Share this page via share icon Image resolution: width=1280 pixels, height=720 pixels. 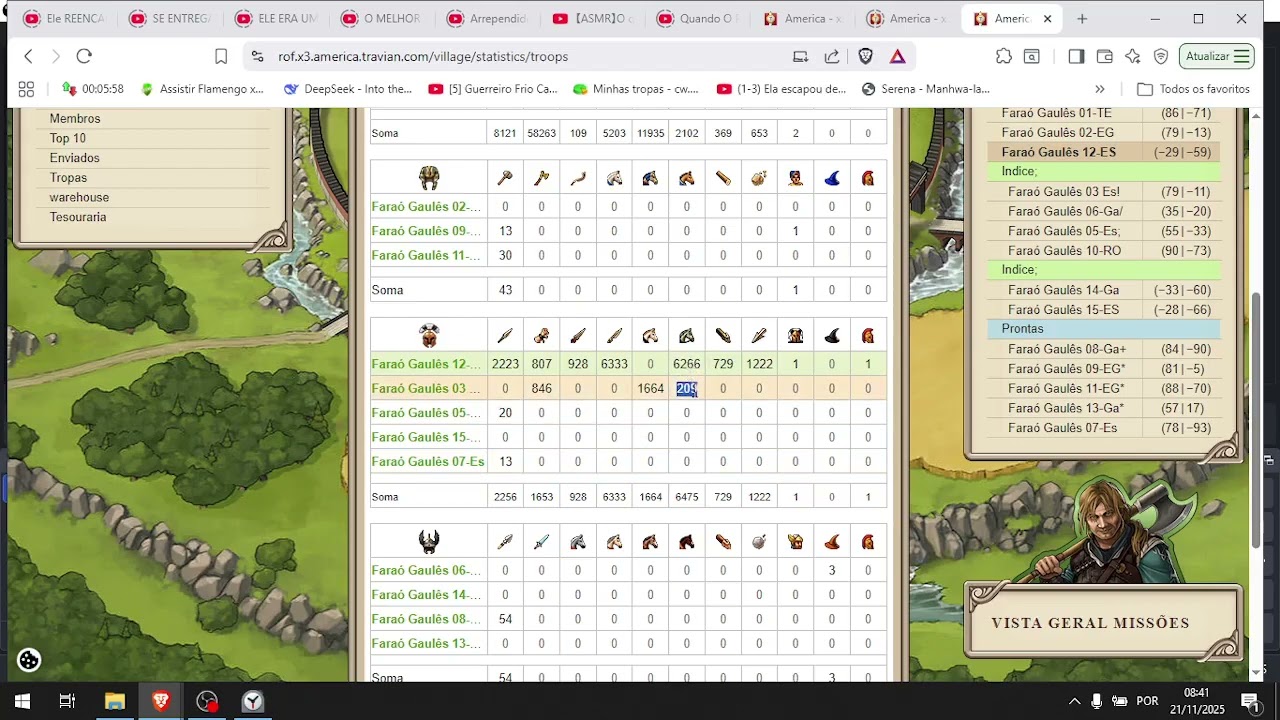tap(832, 57)
